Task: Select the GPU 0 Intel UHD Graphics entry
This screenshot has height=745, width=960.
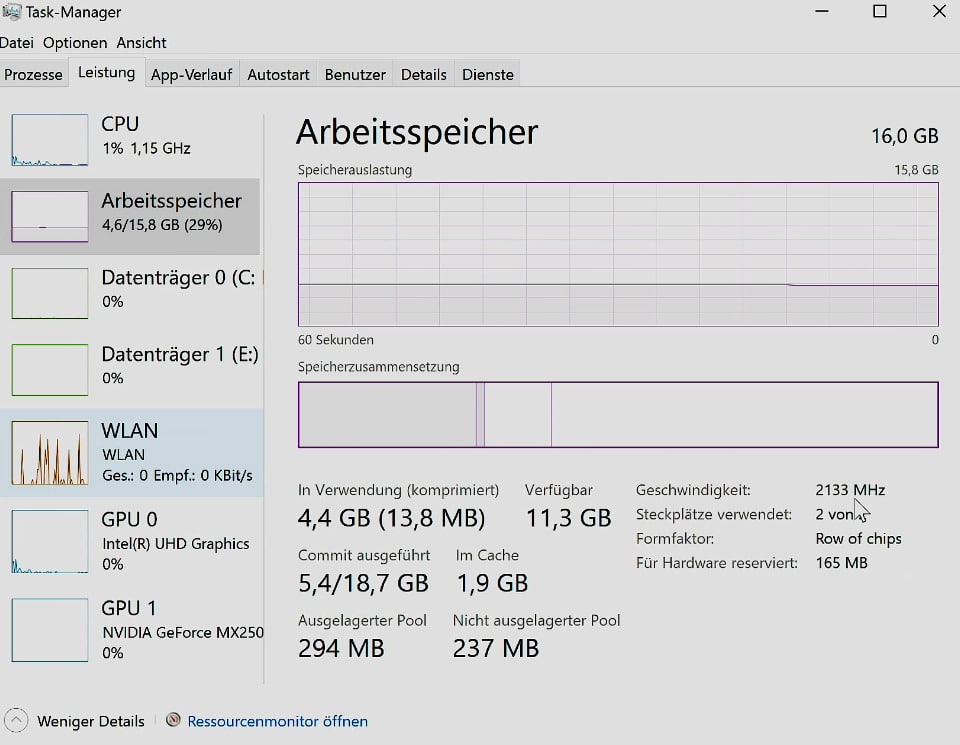Action: point(132,541)
